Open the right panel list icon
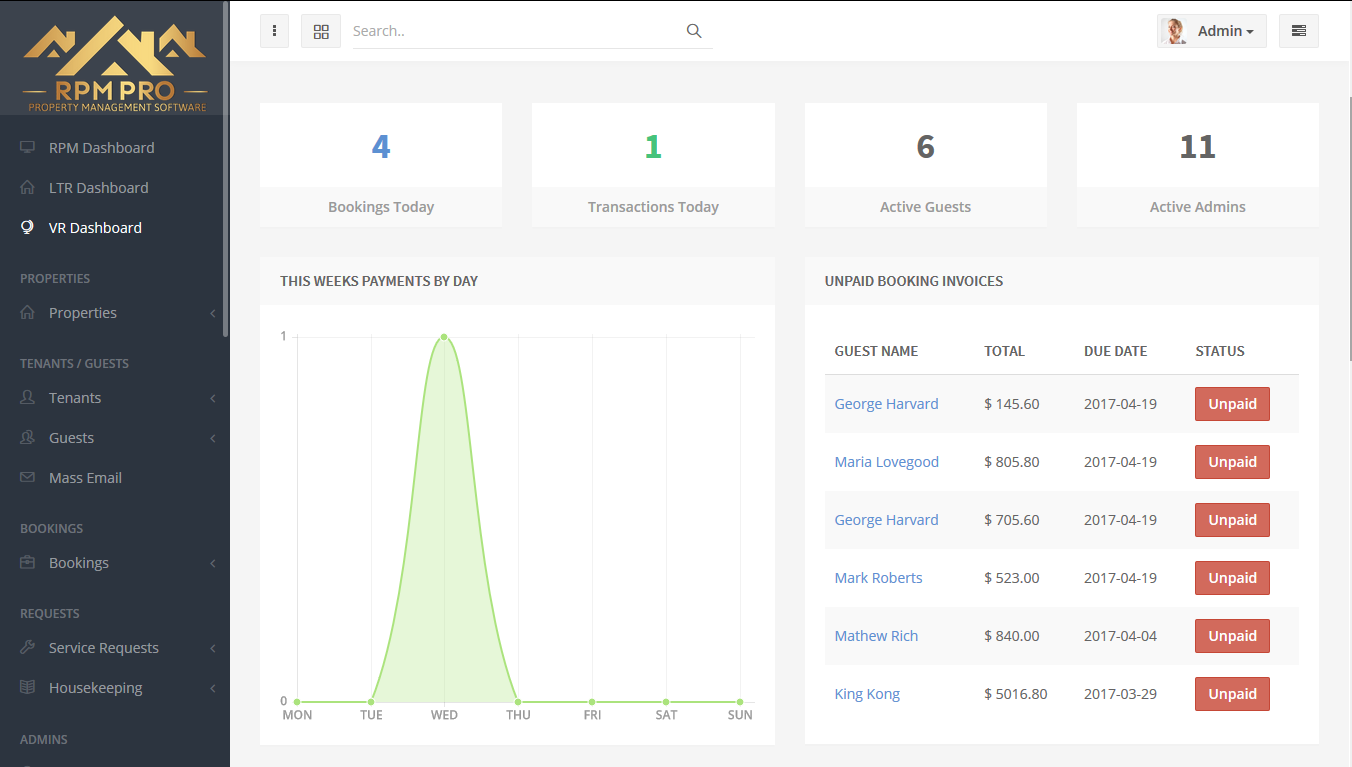The height and width of the screenshot is (767, 1352). point(1298,31)
